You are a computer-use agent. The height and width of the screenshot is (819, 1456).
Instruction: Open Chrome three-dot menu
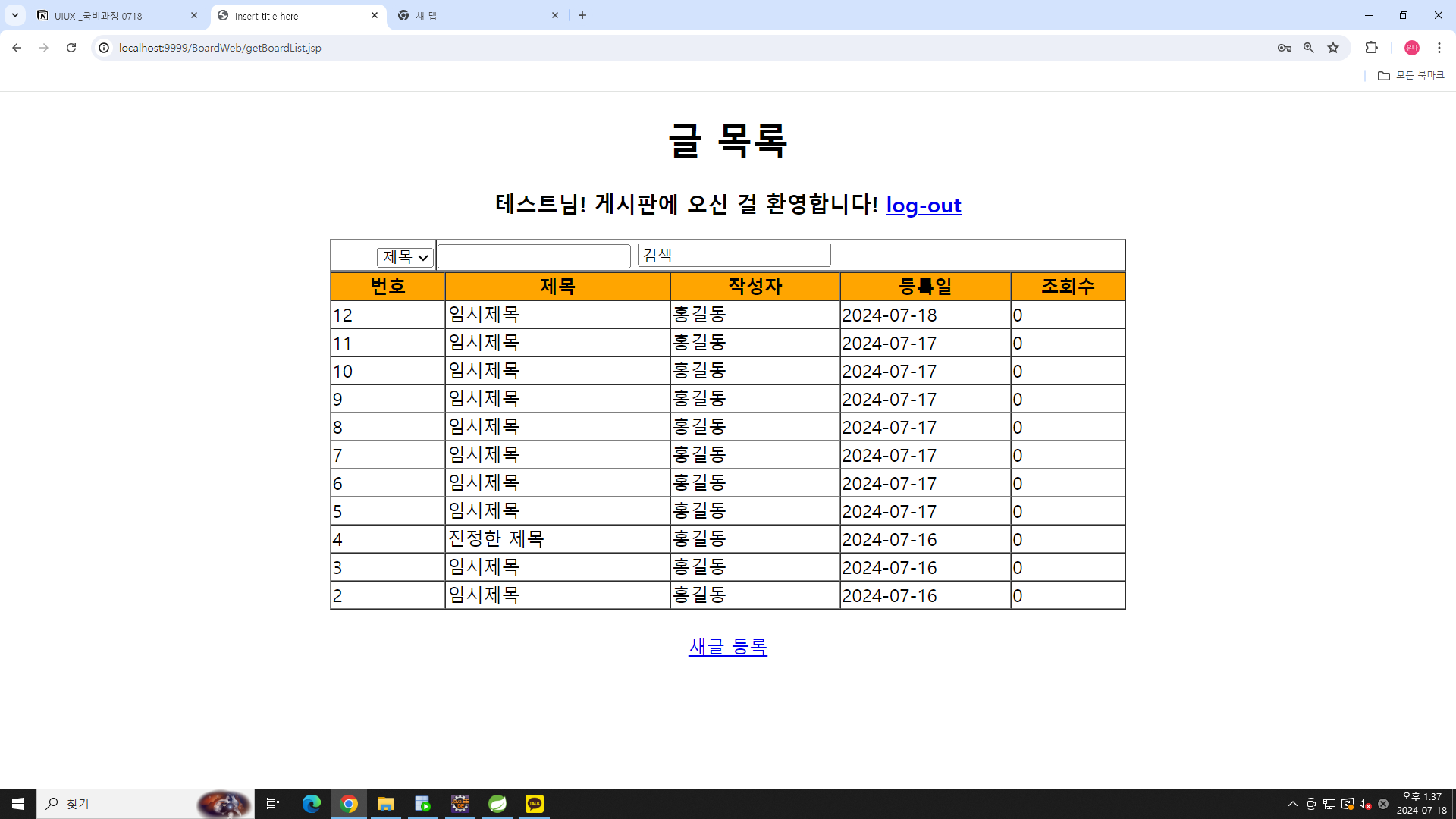(1439, 48)
